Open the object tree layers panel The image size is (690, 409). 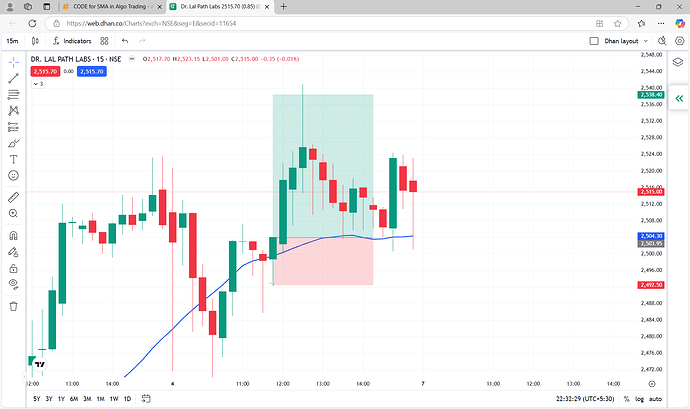tap(678, 62)
